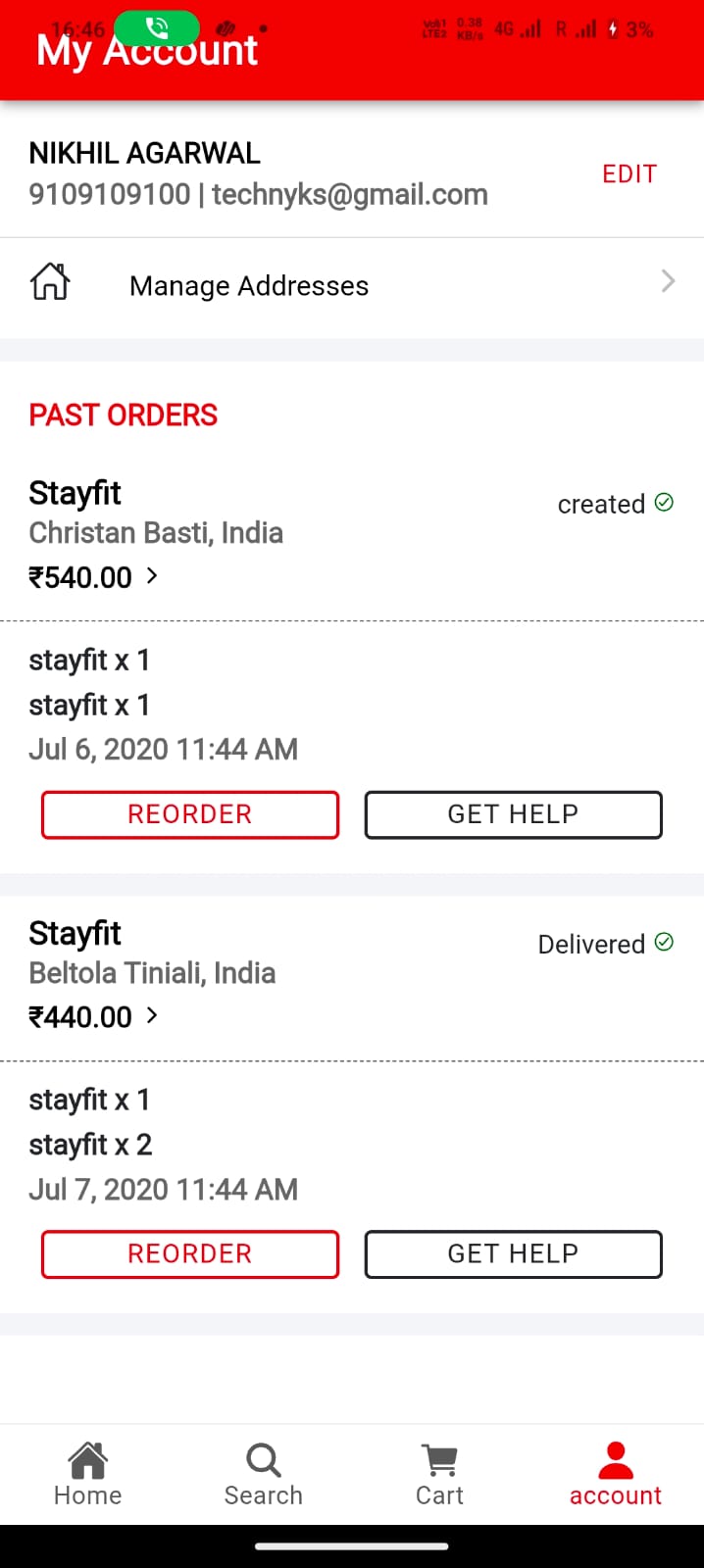Tap the Home icon in bottom navigation
The image size is (704, 1568).
(x=87, y=1460)
